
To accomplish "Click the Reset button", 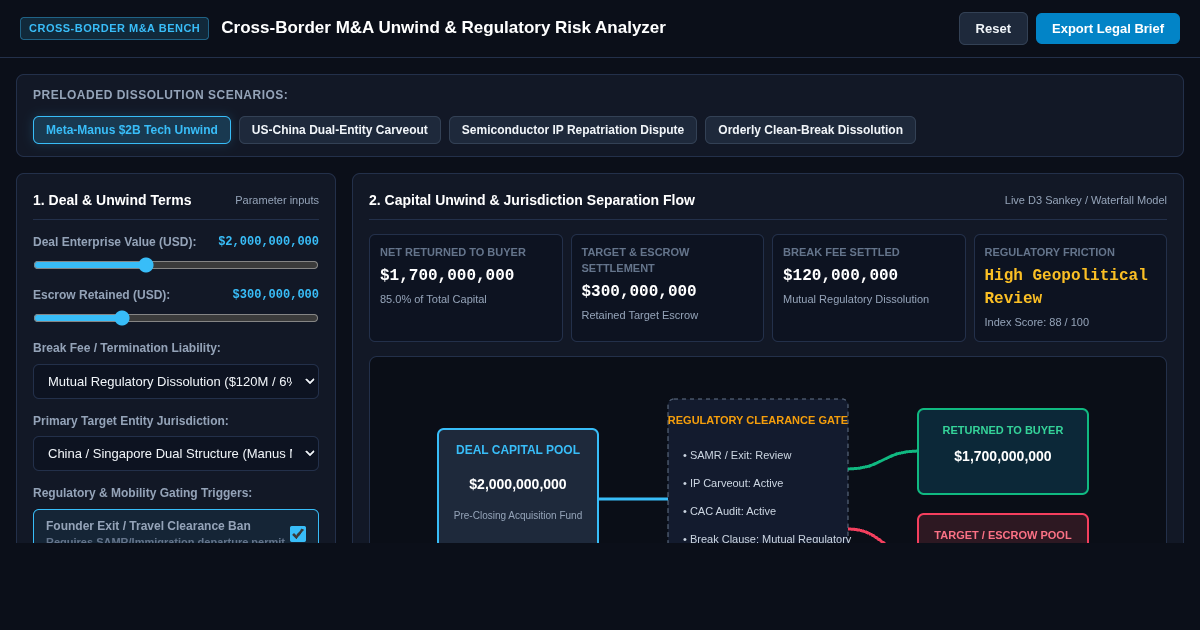I will 993,28.
